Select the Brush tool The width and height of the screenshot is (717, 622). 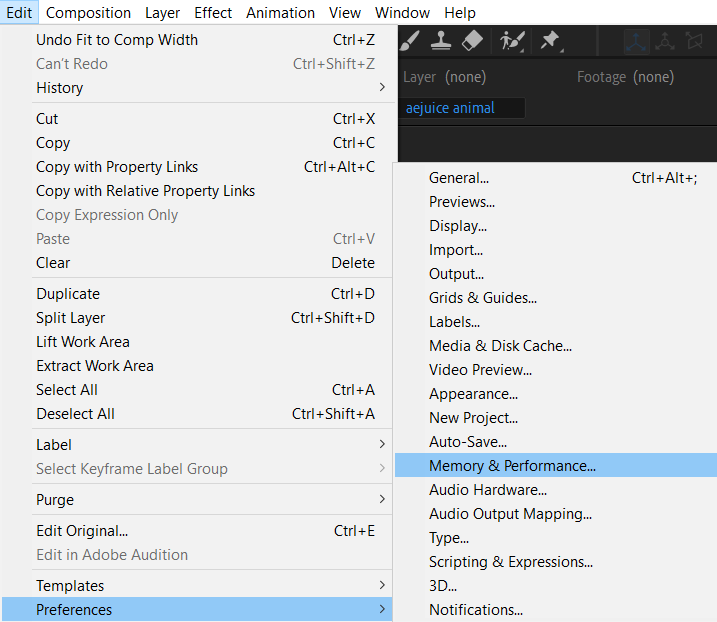[x=410, y=41]
